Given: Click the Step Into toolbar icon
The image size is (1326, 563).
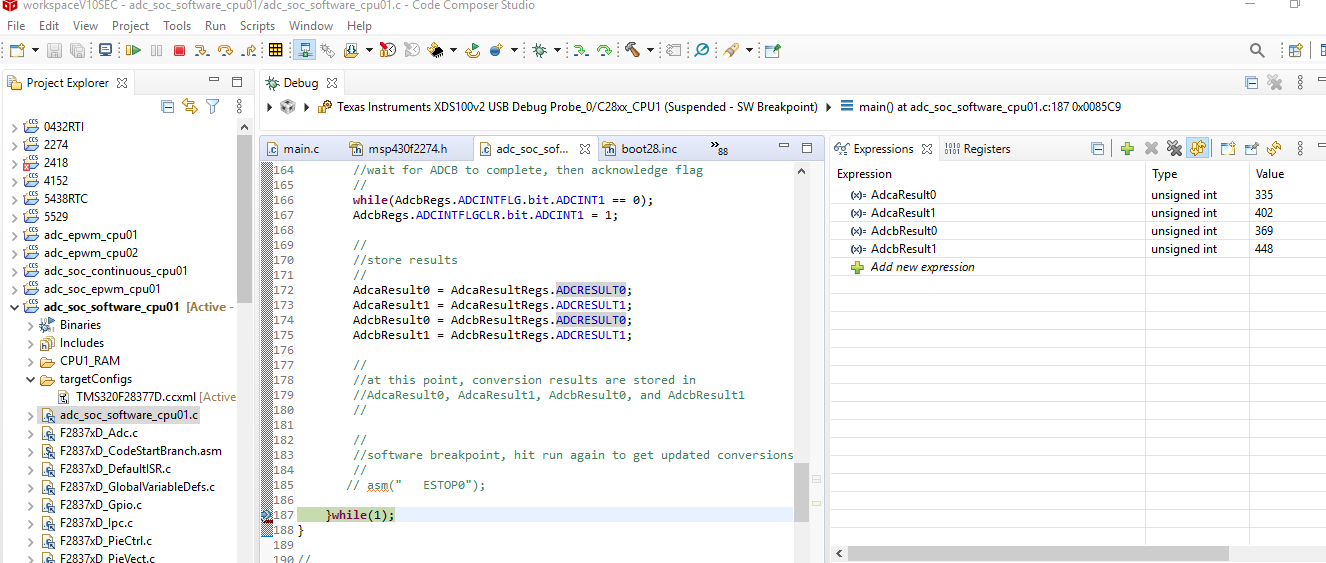Looking at the screenshot, I should pos(203,50).
